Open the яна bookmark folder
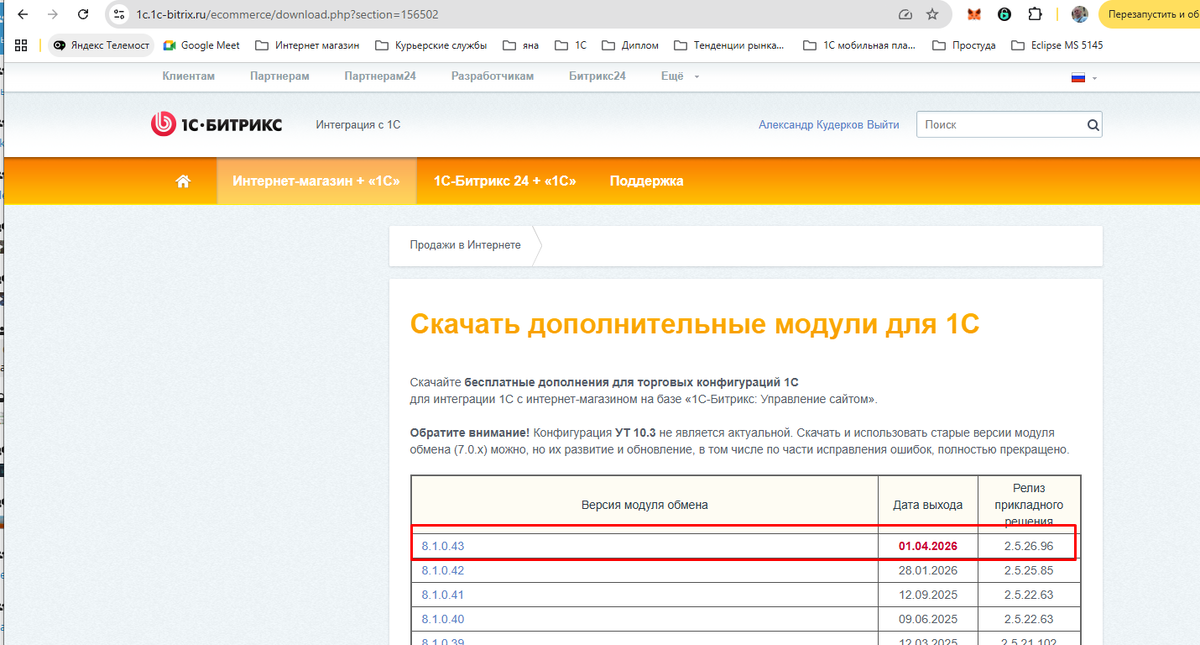The image size is (1200, 645). (520, 45)
